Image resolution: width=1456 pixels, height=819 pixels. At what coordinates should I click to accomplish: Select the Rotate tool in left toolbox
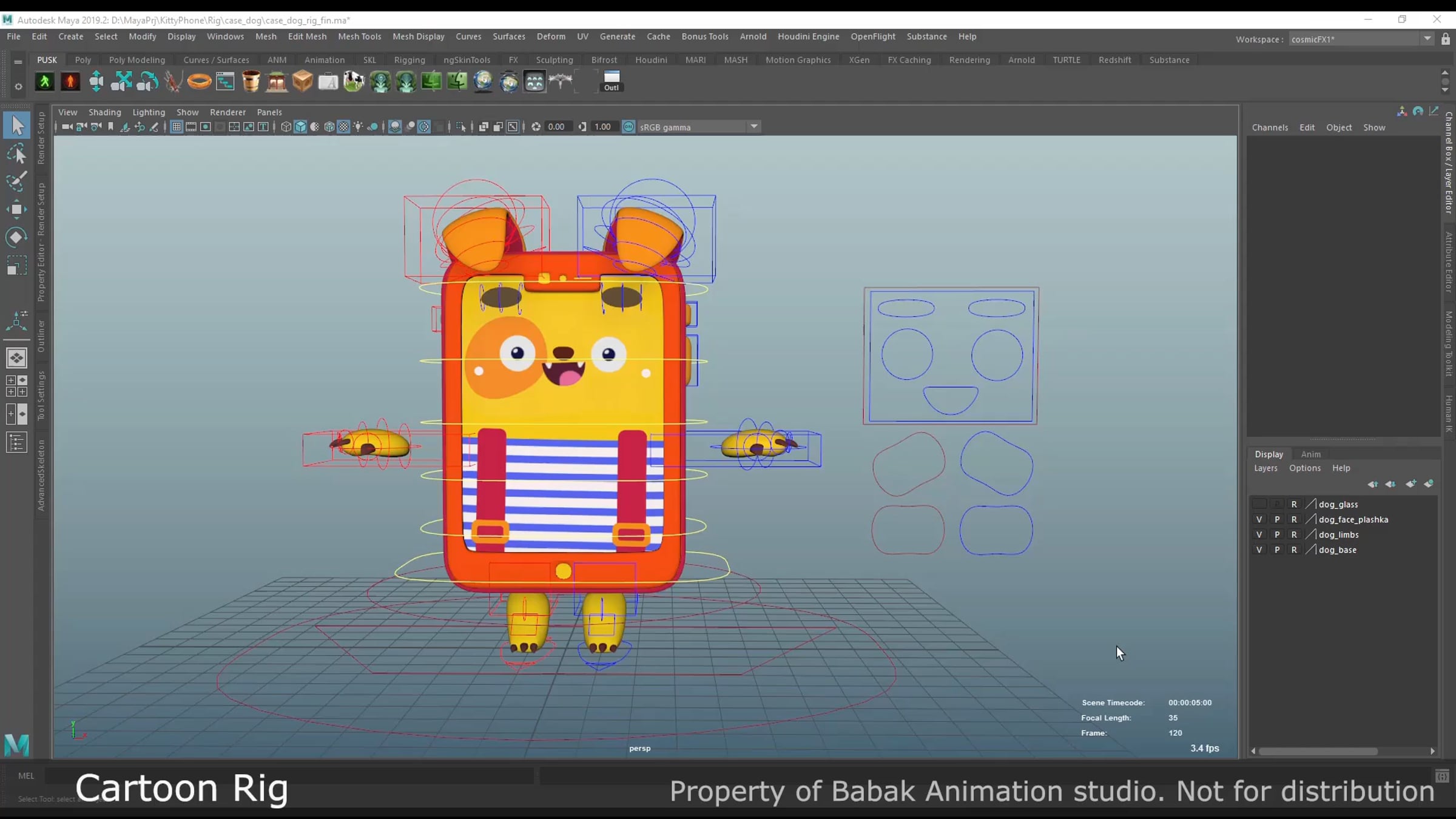[x=16, y=237]
